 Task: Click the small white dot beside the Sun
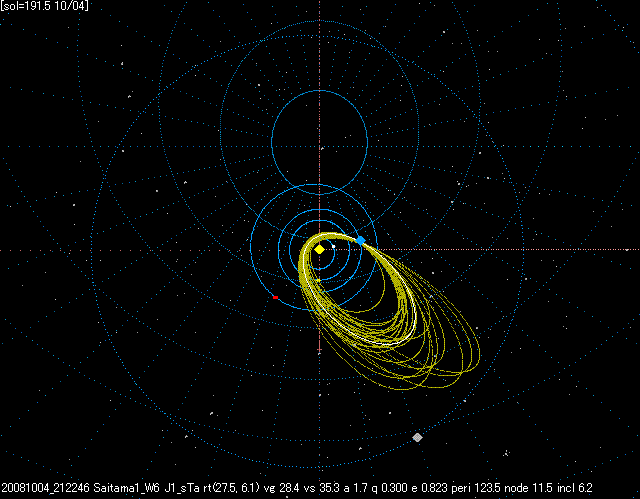coord(333,246)
